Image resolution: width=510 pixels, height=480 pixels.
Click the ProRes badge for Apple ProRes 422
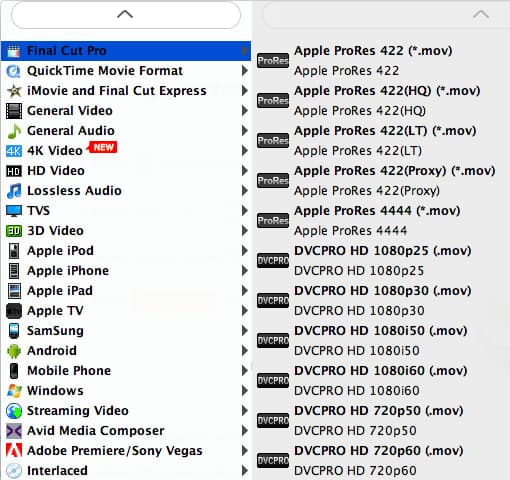[x=273, y=61]
